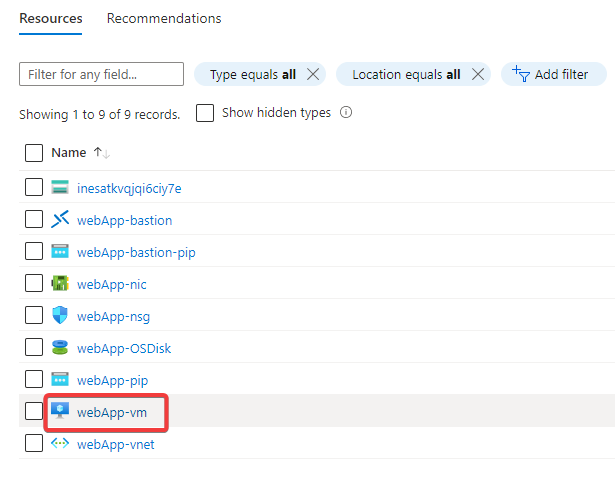
Task: Enable the Show hidden types checkbox
Action: (x=205, y=113)
